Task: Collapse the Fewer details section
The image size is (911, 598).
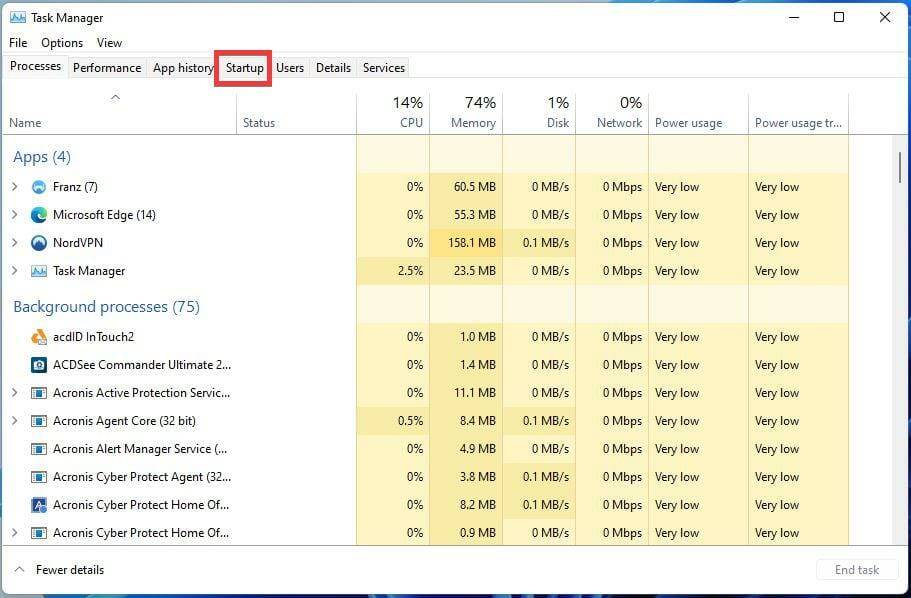Action: [x=58, y=569]
